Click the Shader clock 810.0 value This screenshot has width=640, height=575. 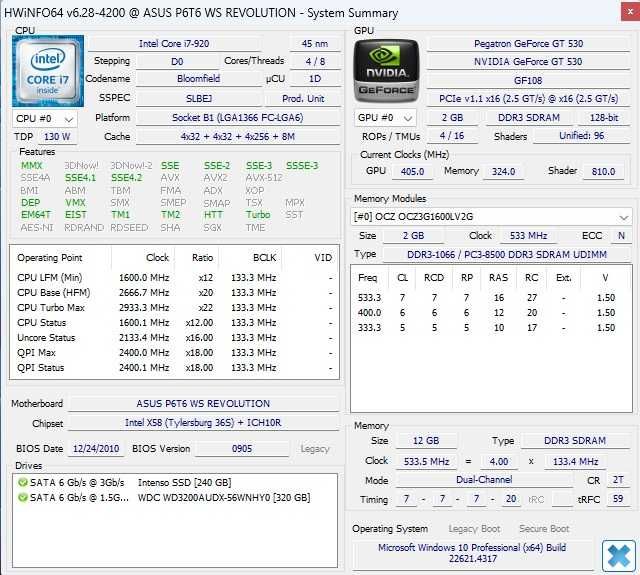click(603, 171)
